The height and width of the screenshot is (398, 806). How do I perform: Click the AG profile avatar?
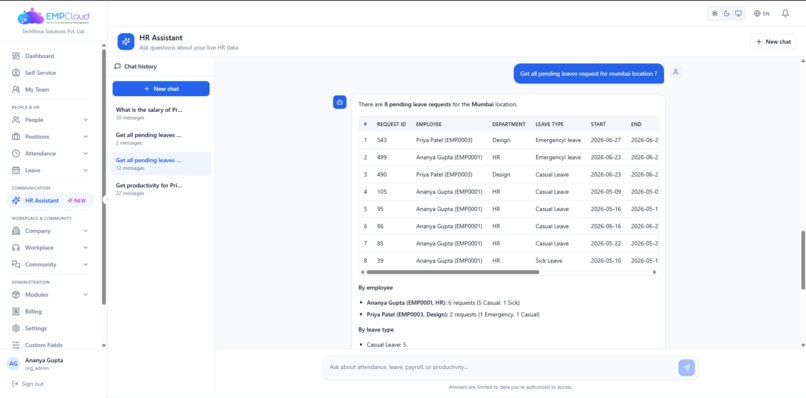13,364
